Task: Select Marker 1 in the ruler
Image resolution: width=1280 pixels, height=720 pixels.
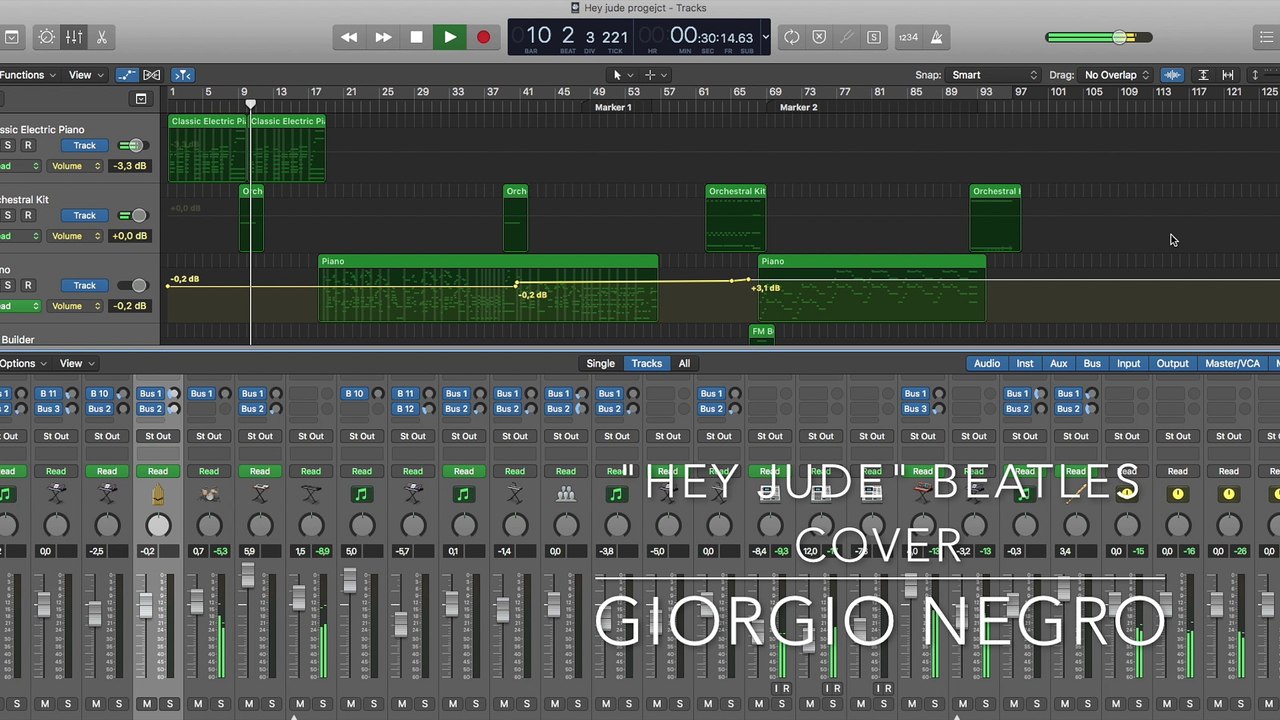Action: (613, 108)
